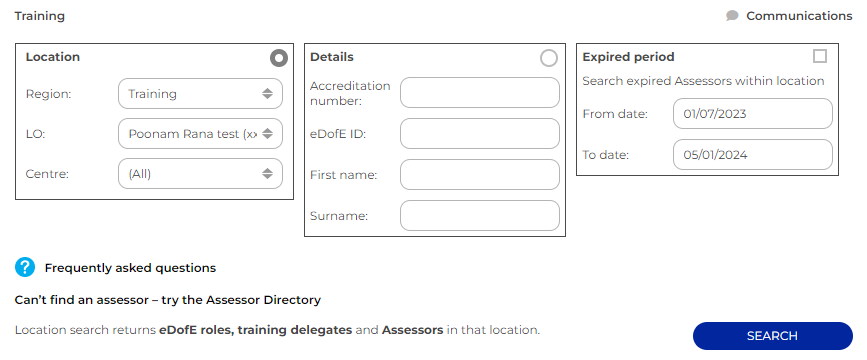Click the Communications speech bubble icon
Image resolution: width=867 pixels, height=360 pixels.
[732, 16]
